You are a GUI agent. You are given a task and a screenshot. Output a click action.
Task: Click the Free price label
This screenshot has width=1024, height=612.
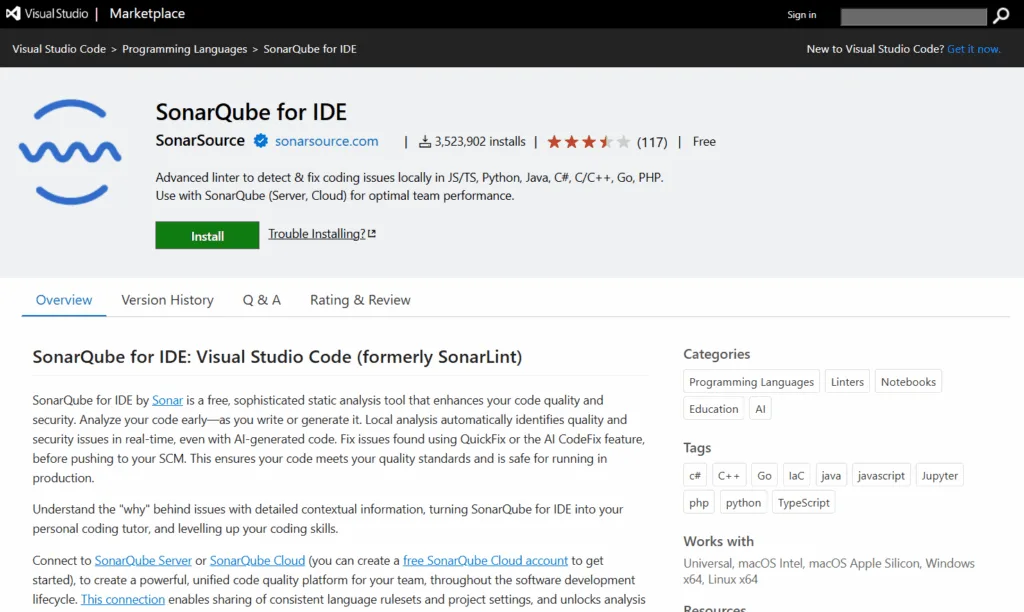[704, 142]
